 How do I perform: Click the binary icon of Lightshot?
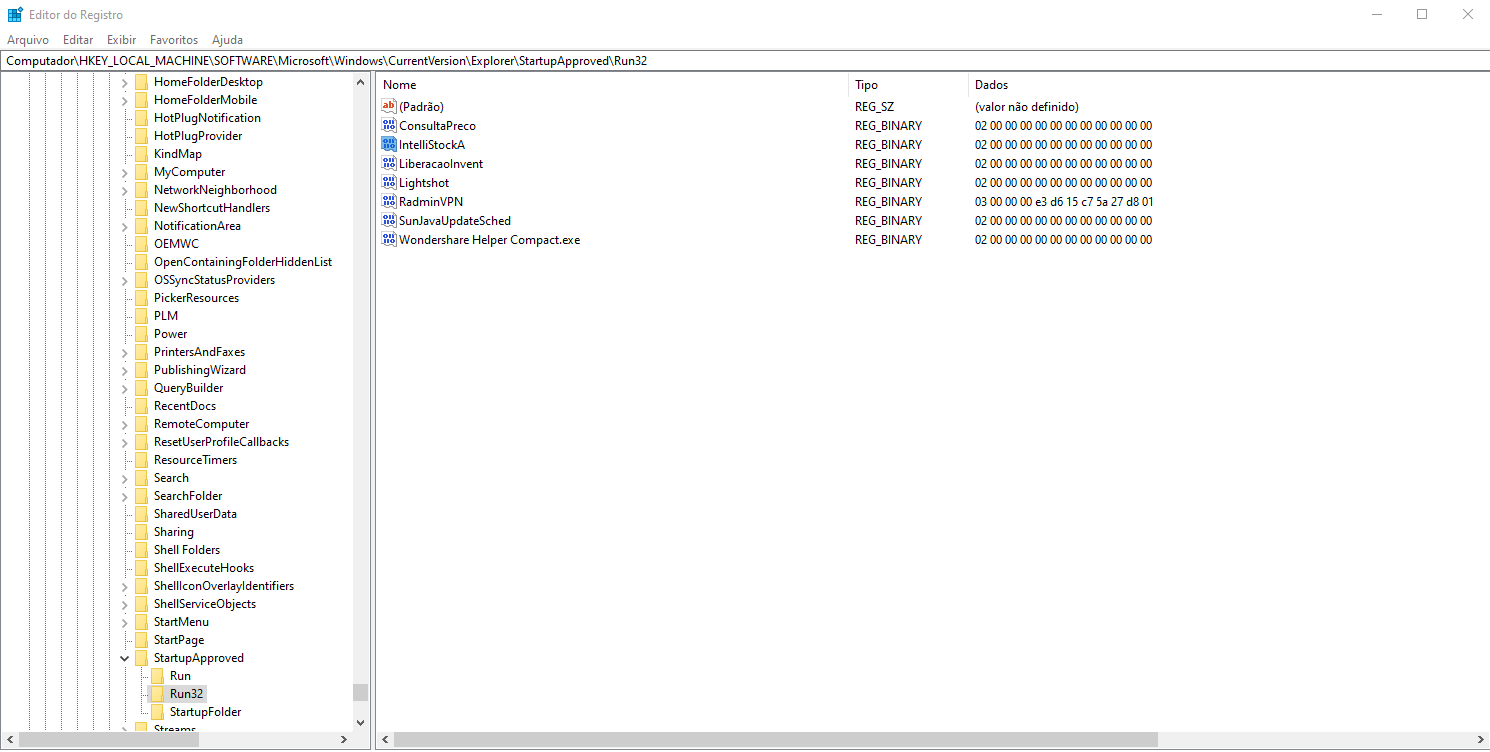[389, 183]
